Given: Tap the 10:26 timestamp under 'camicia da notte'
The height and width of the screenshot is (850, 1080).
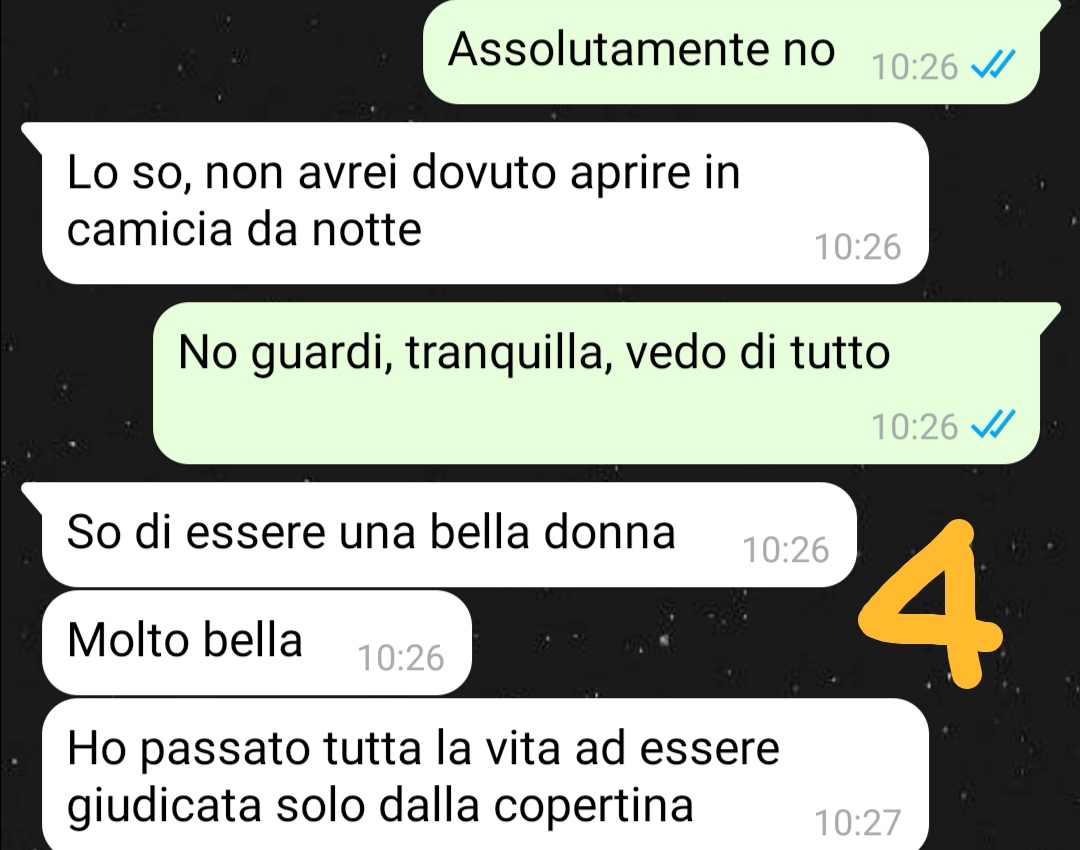Looking at the screenshot, I should tap(858, 247).
